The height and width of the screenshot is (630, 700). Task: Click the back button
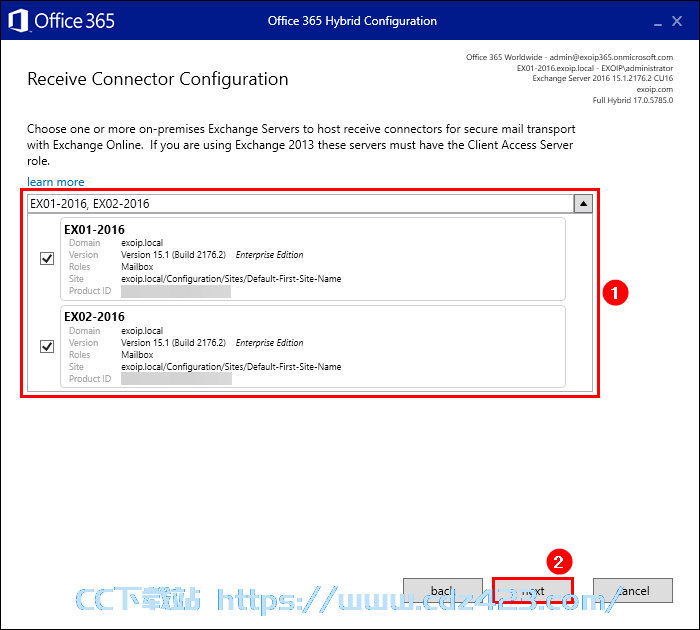click(x=442, y=590)
